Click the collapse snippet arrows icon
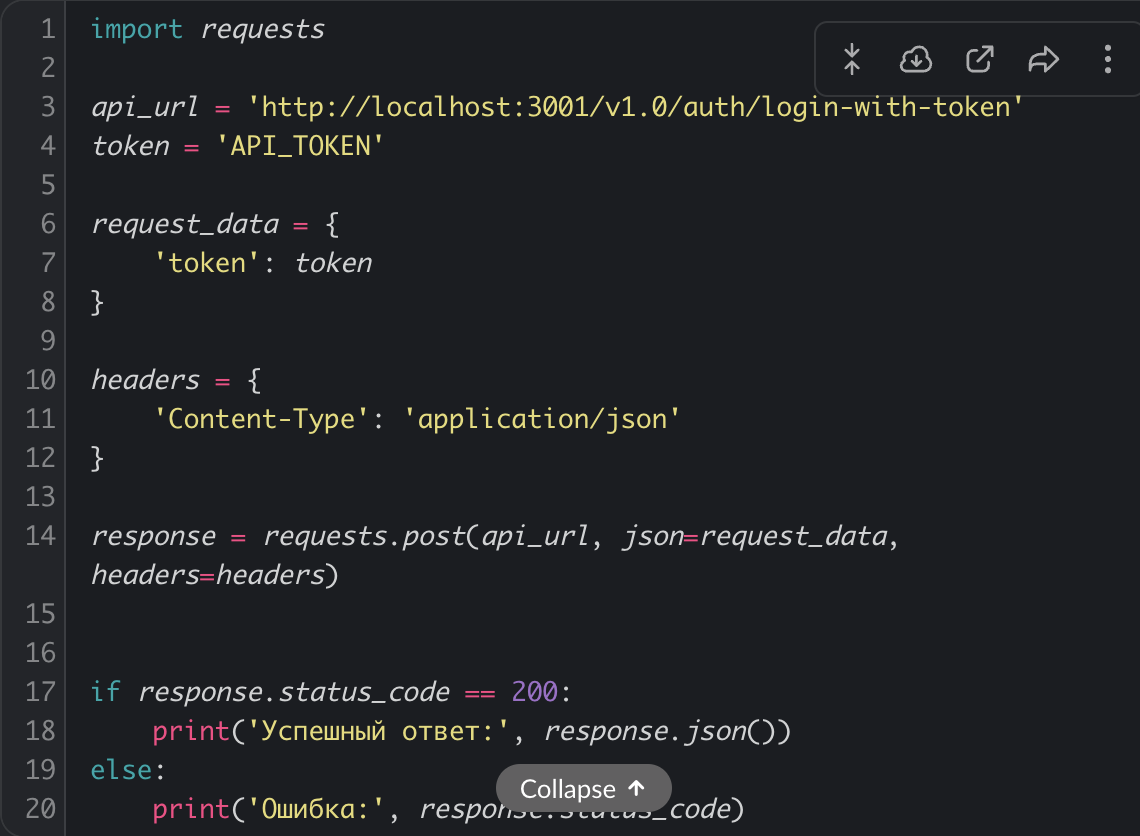The height and width of the screenshot is (836, 1140). [851, 60]
